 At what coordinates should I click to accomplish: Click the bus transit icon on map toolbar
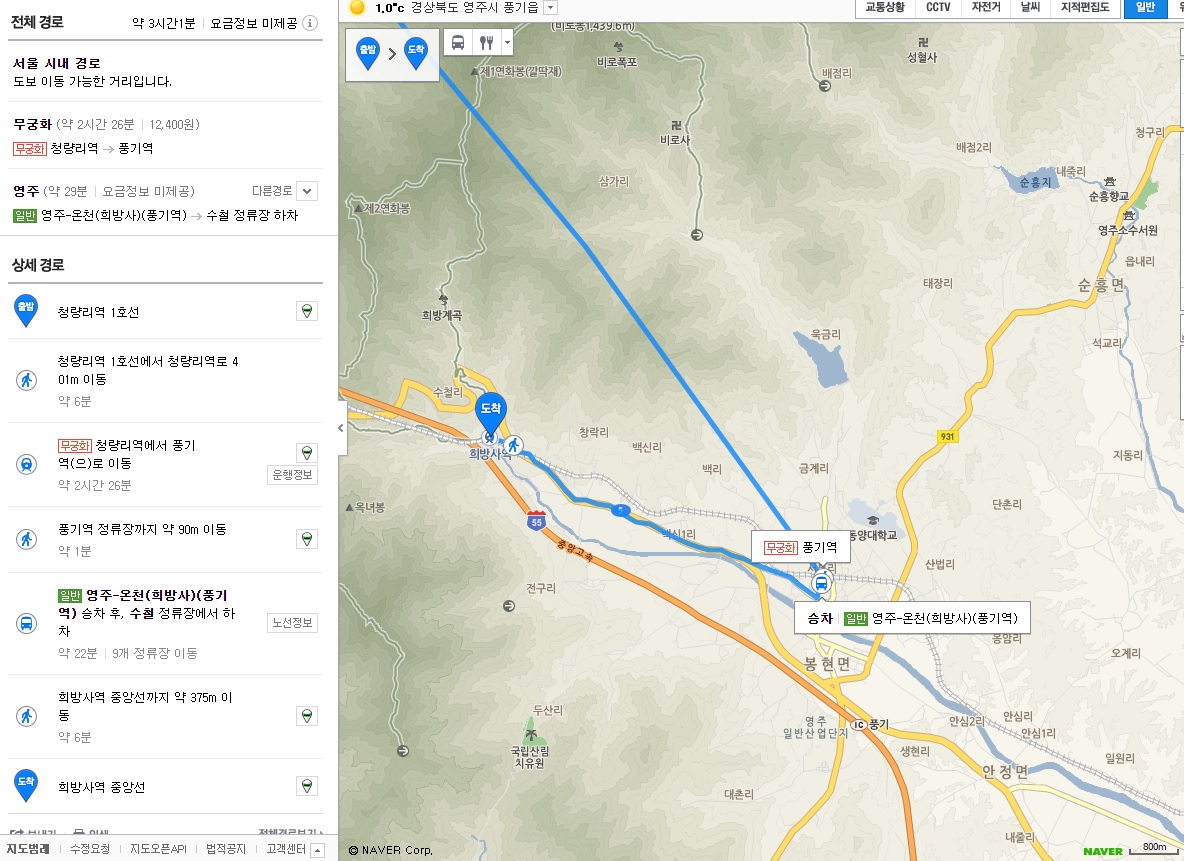pyautogui.click(x=458, y=43)
